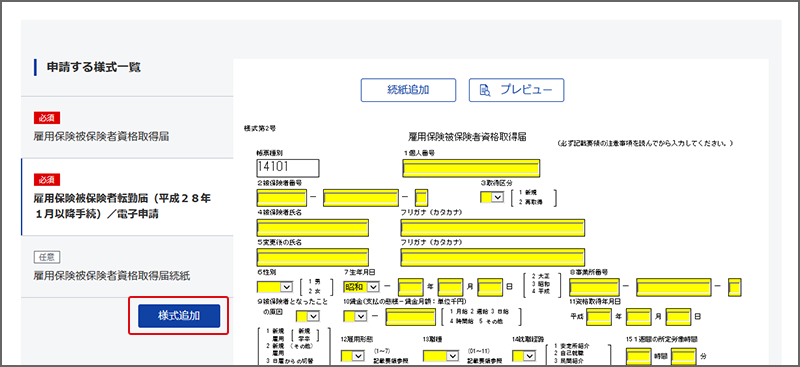Open the プレビュー preview button
This screenshot has height=367, width=800.
coord(516,90)
